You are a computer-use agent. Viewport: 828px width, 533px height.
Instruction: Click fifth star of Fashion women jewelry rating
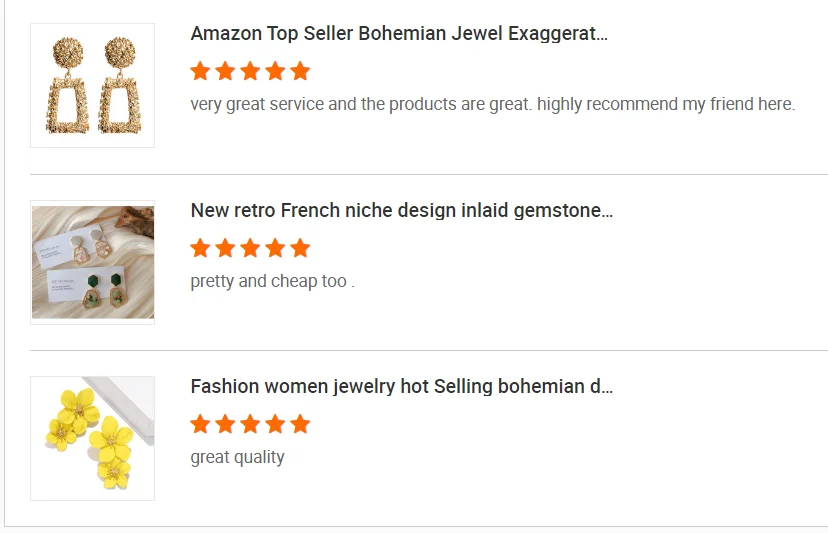pyautogui.click(x=300, y=424)
